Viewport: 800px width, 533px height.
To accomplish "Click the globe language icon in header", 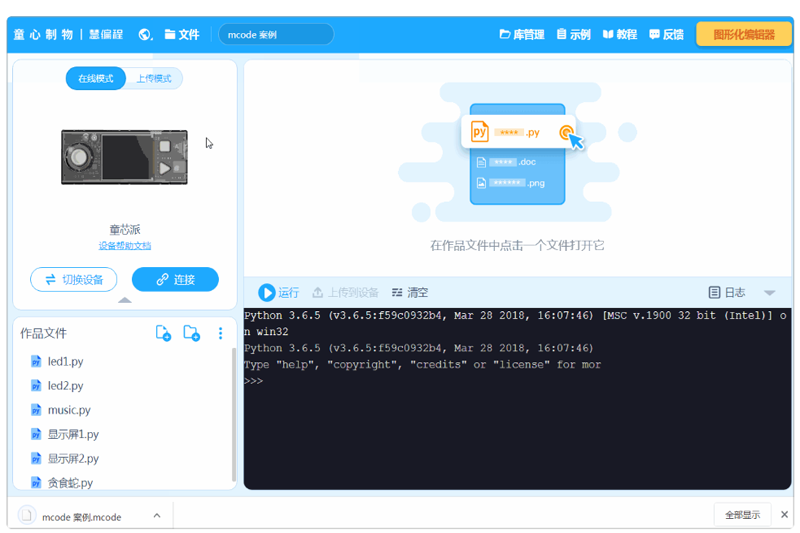I will pos(146,35).
